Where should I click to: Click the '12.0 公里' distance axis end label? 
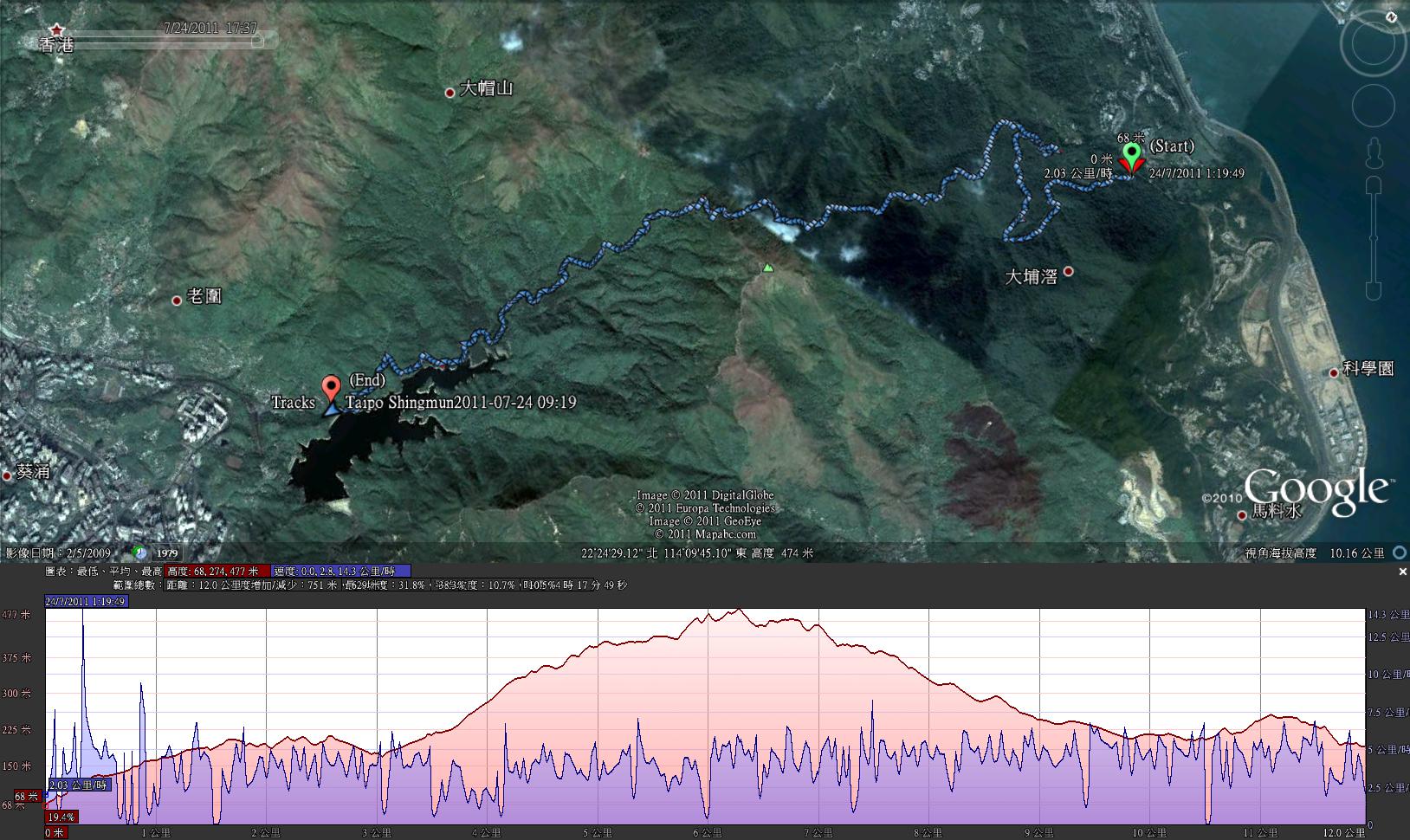pos(1342,833)
